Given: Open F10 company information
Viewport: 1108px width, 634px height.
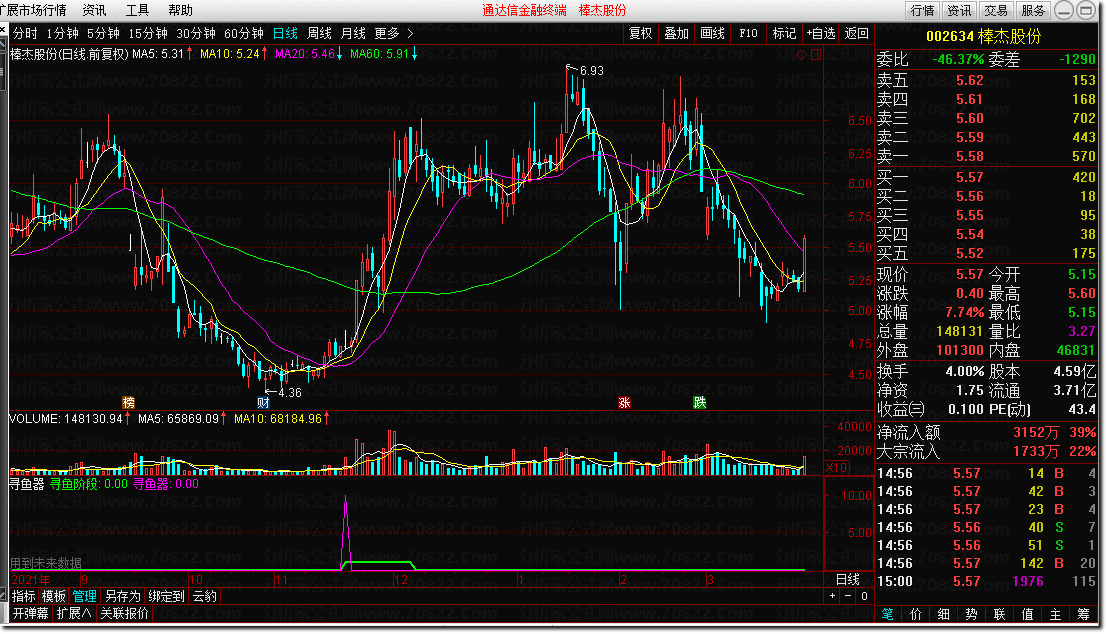Looking at the screenshot, I should coord(748,33).
